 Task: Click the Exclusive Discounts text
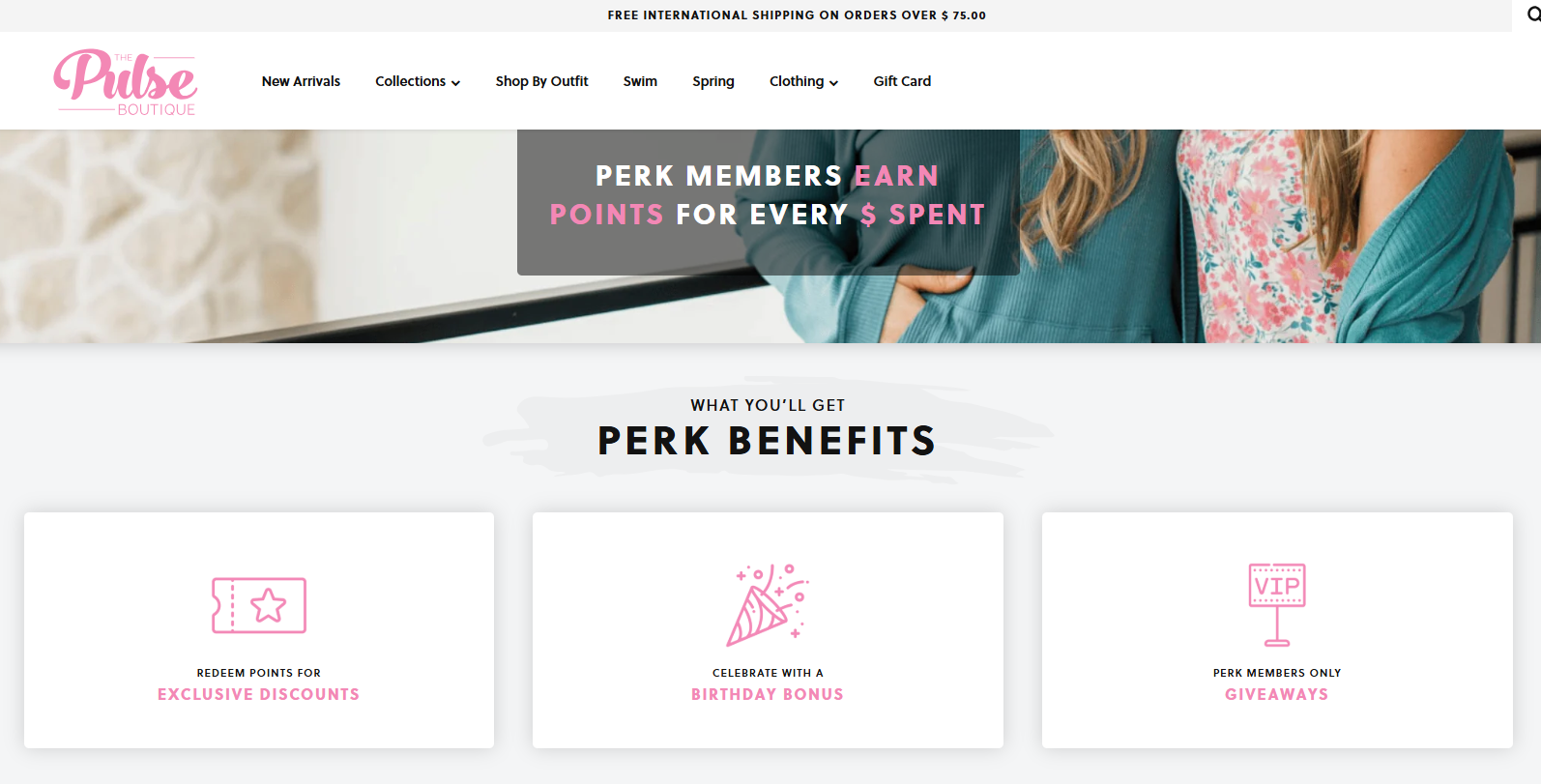point(258,694)
